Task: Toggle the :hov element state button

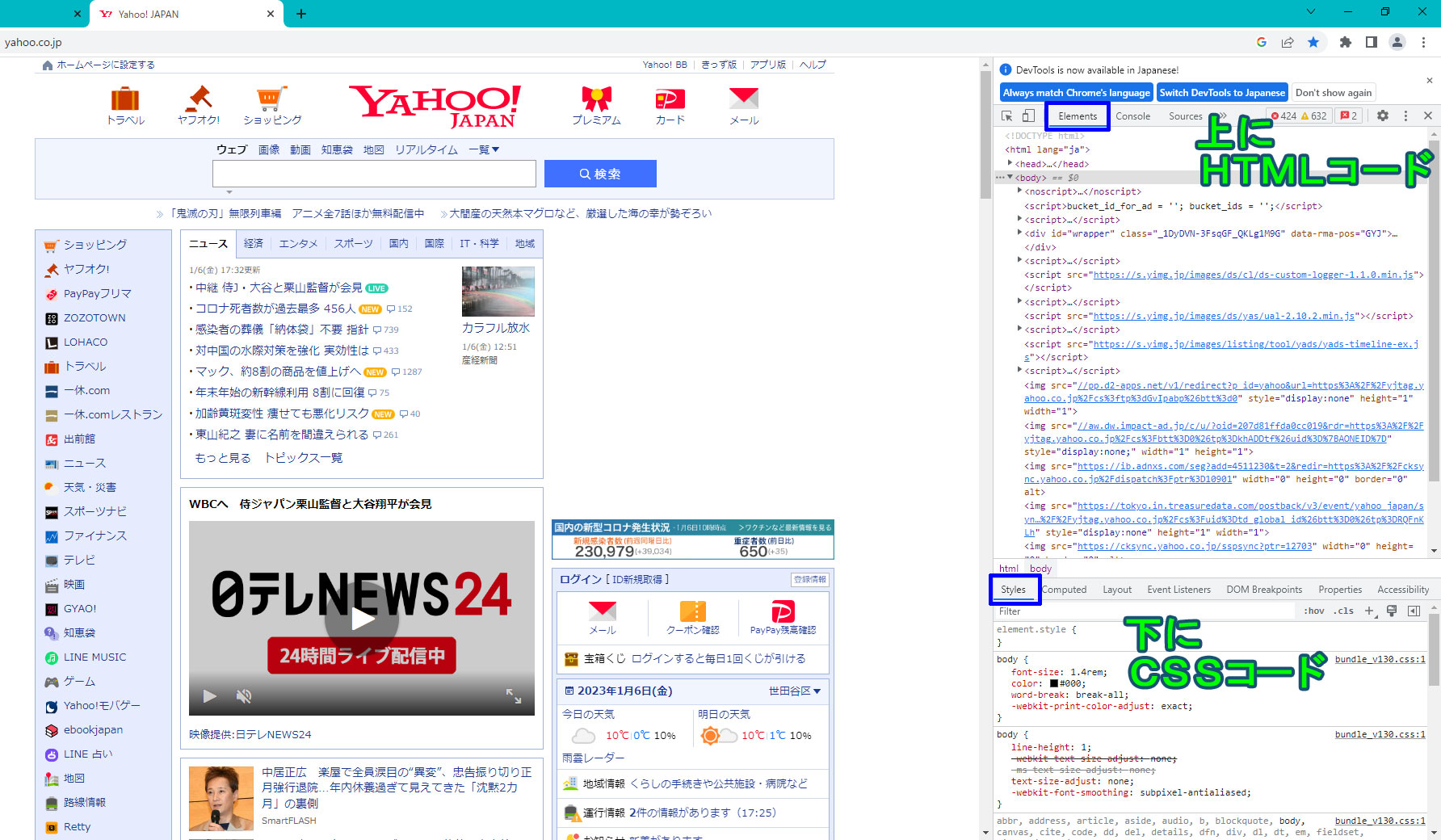Action: (1314, 611)
